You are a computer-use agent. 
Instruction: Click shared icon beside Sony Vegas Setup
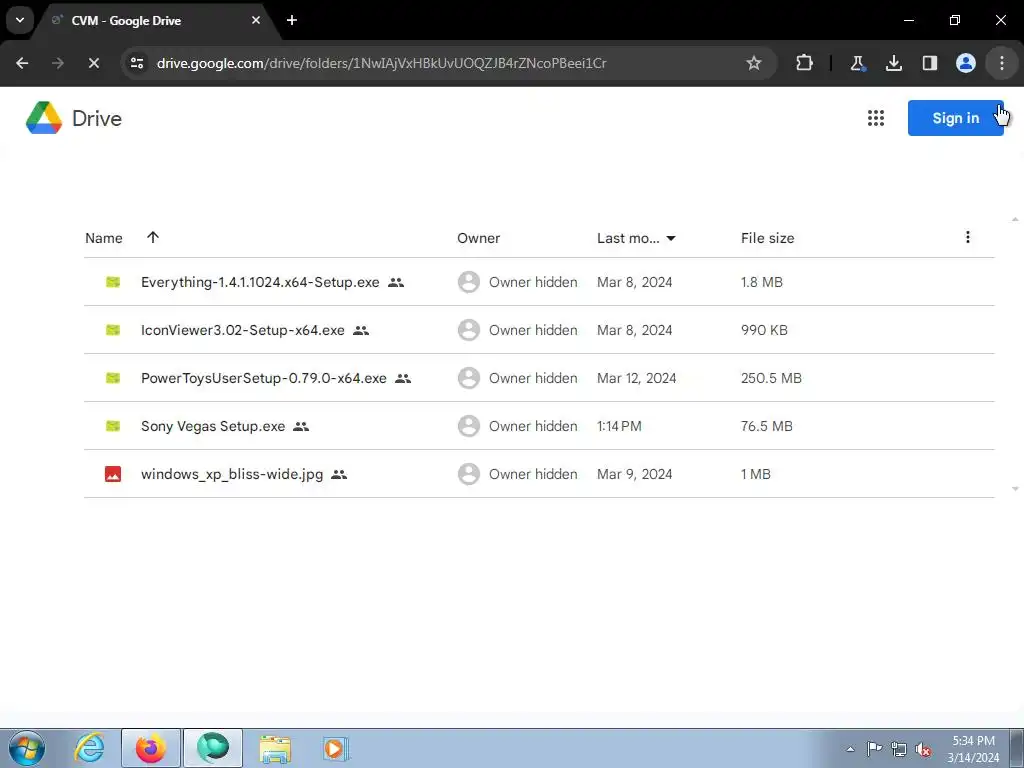(301, 426)
